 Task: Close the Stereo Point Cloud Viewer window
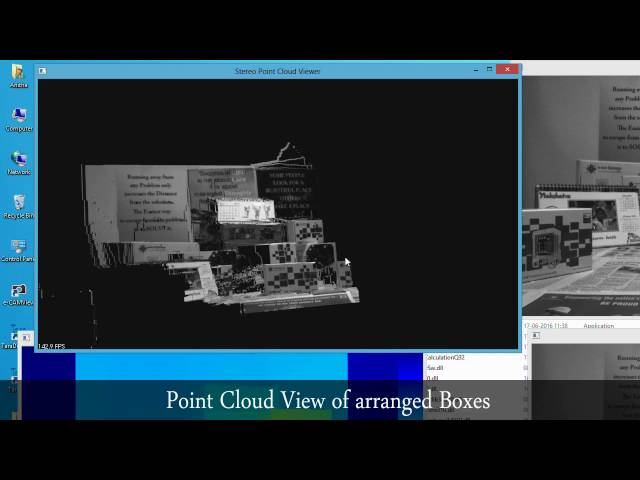(x=507, y=69)
